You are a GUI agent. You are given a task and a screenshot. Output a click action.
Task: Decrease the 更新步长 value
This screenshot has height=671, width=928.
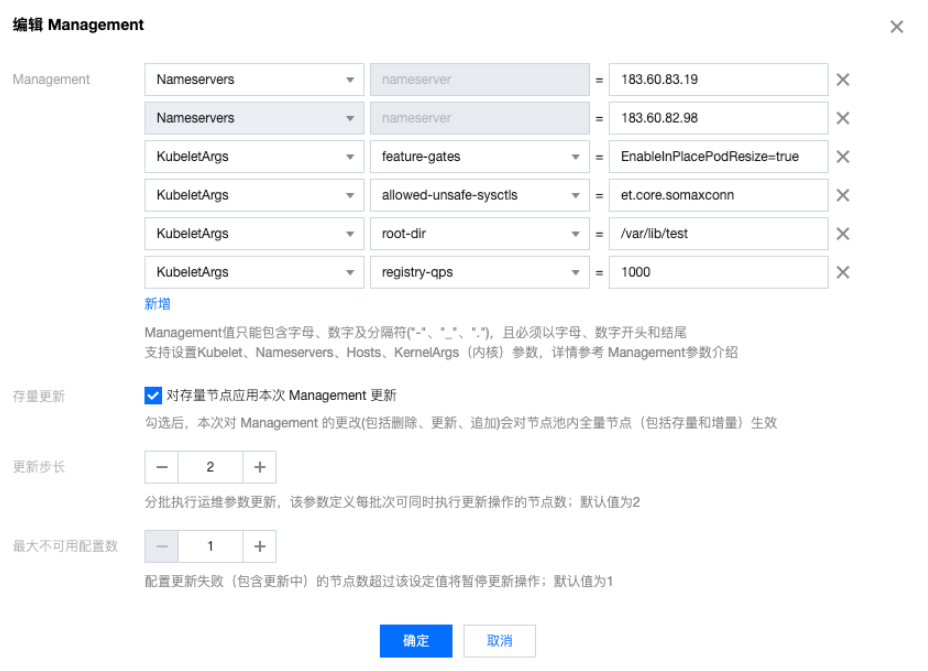[162, 467]
